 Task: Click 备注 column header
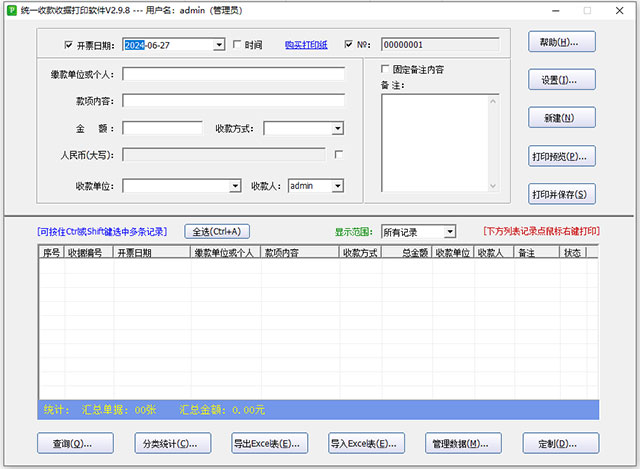(x=537, y=253)
